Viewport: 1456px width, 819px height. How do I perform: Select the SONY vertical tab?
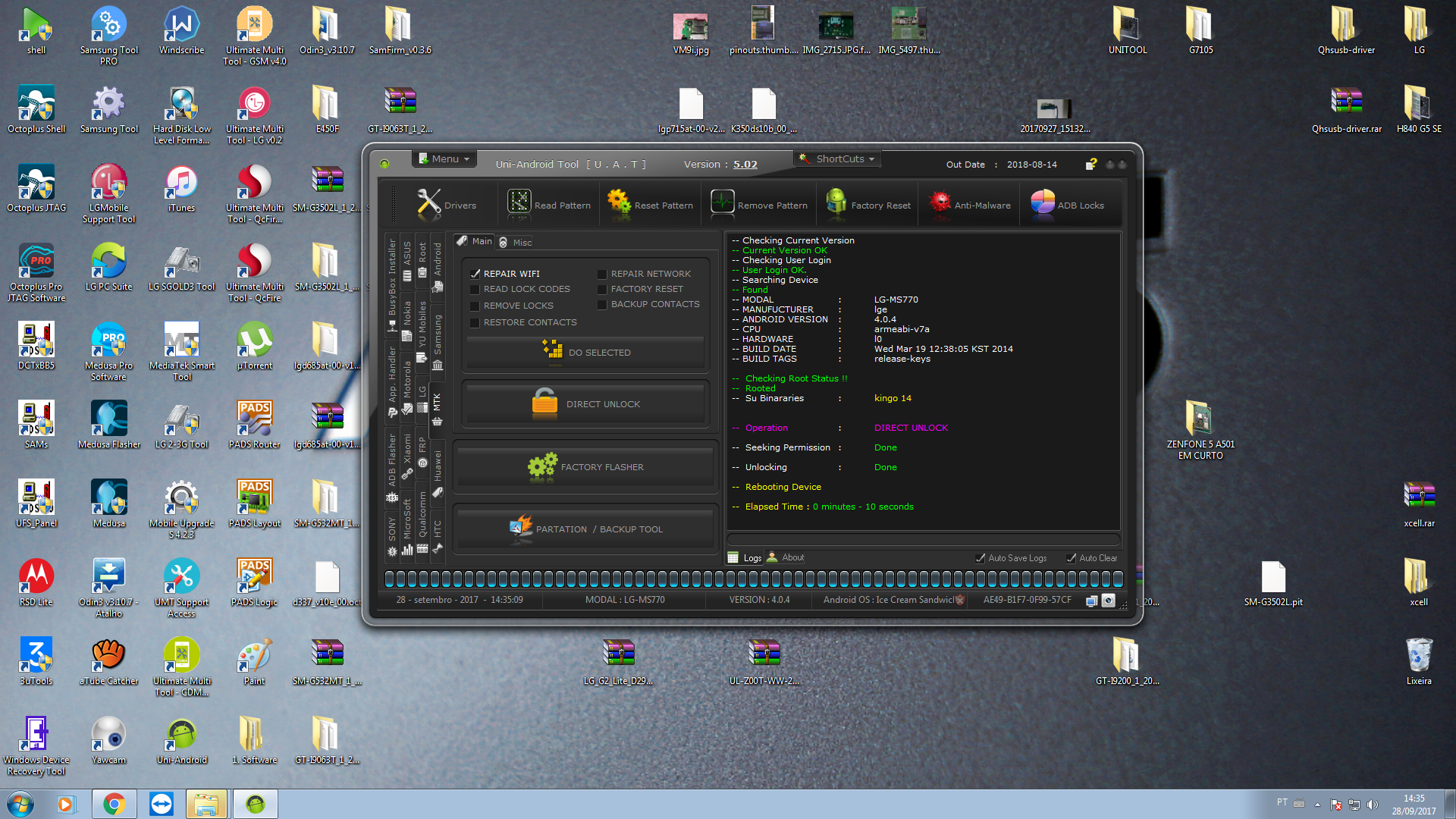click(x=392, y=537)
